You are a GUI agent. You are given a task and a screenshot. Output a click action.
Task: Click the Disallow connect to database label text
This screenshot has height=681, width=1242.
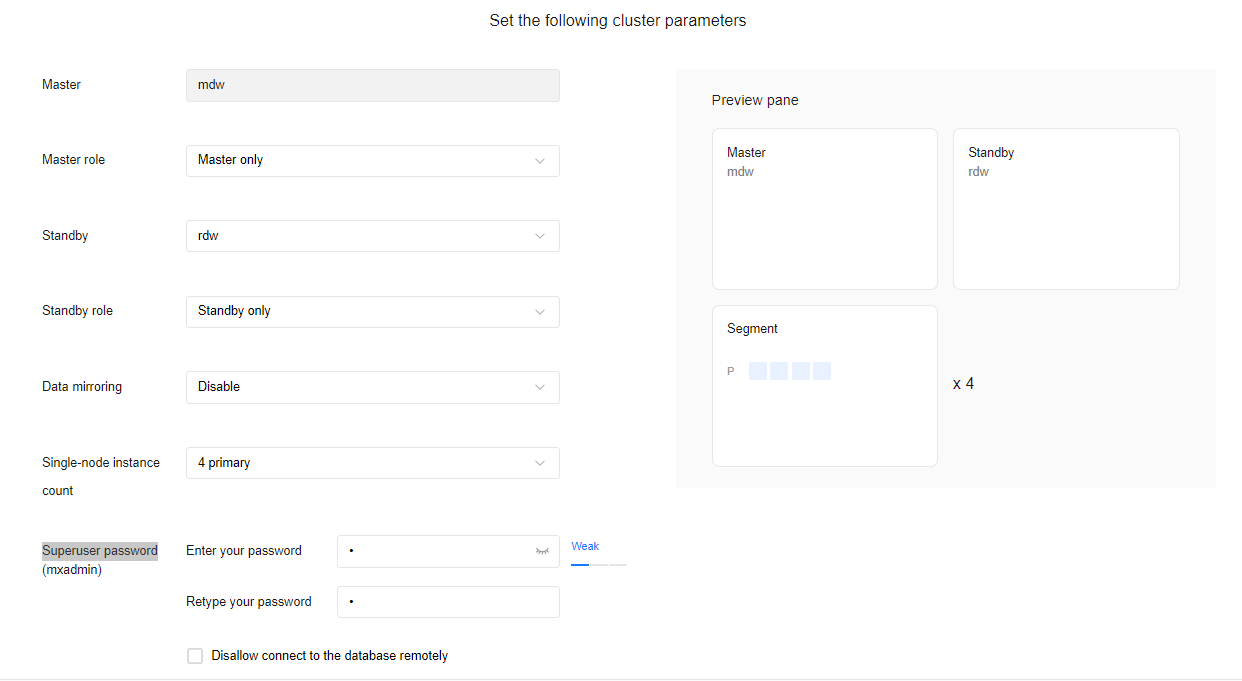point(330,656)
